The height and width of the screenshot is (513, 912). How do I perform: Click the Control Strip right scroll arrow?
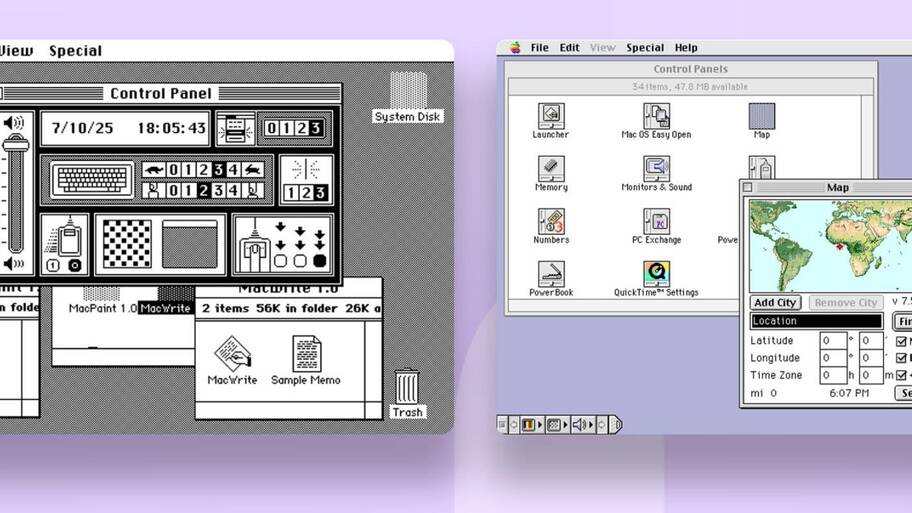coord(601,425)
